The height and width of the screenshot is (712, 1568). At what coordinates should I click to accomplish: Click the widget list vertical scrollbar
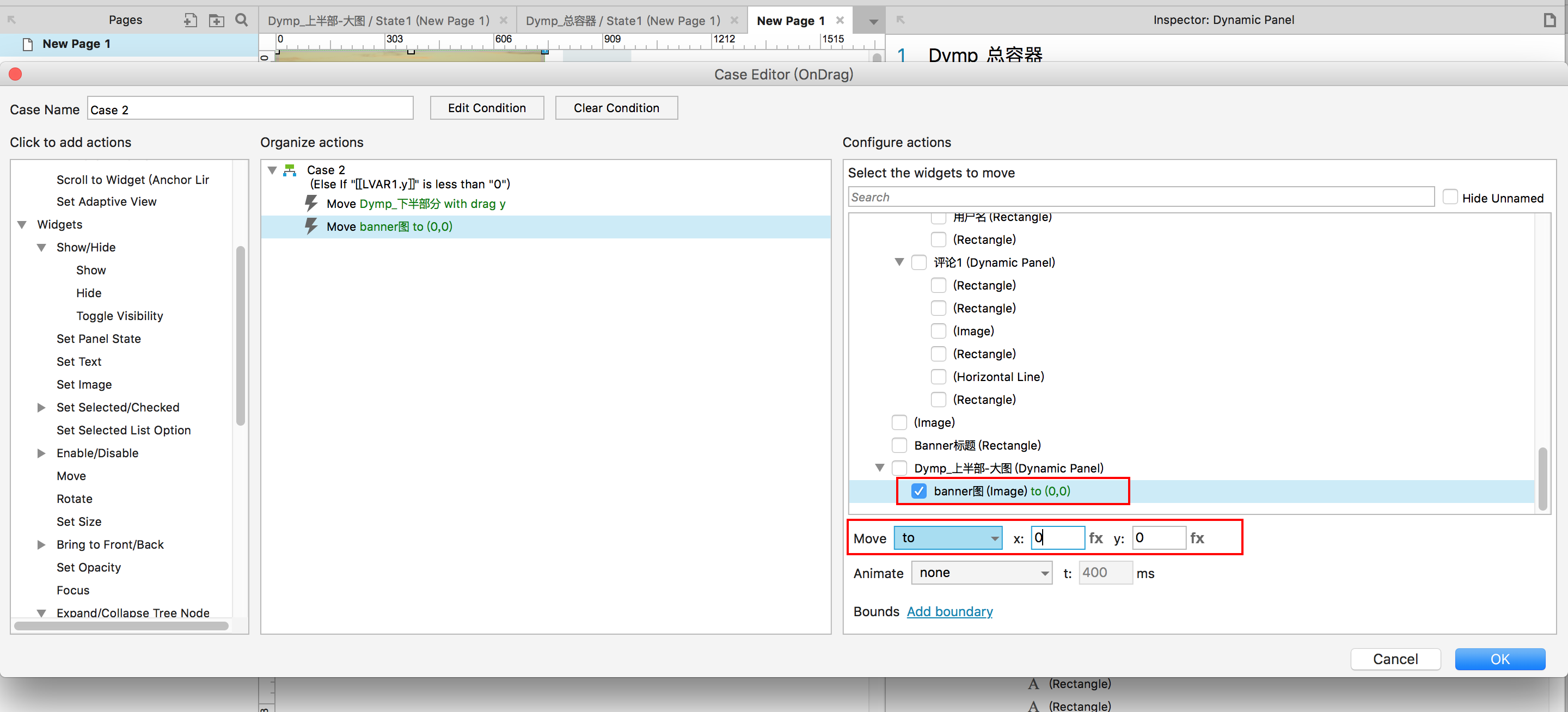tap(1542, 478)
